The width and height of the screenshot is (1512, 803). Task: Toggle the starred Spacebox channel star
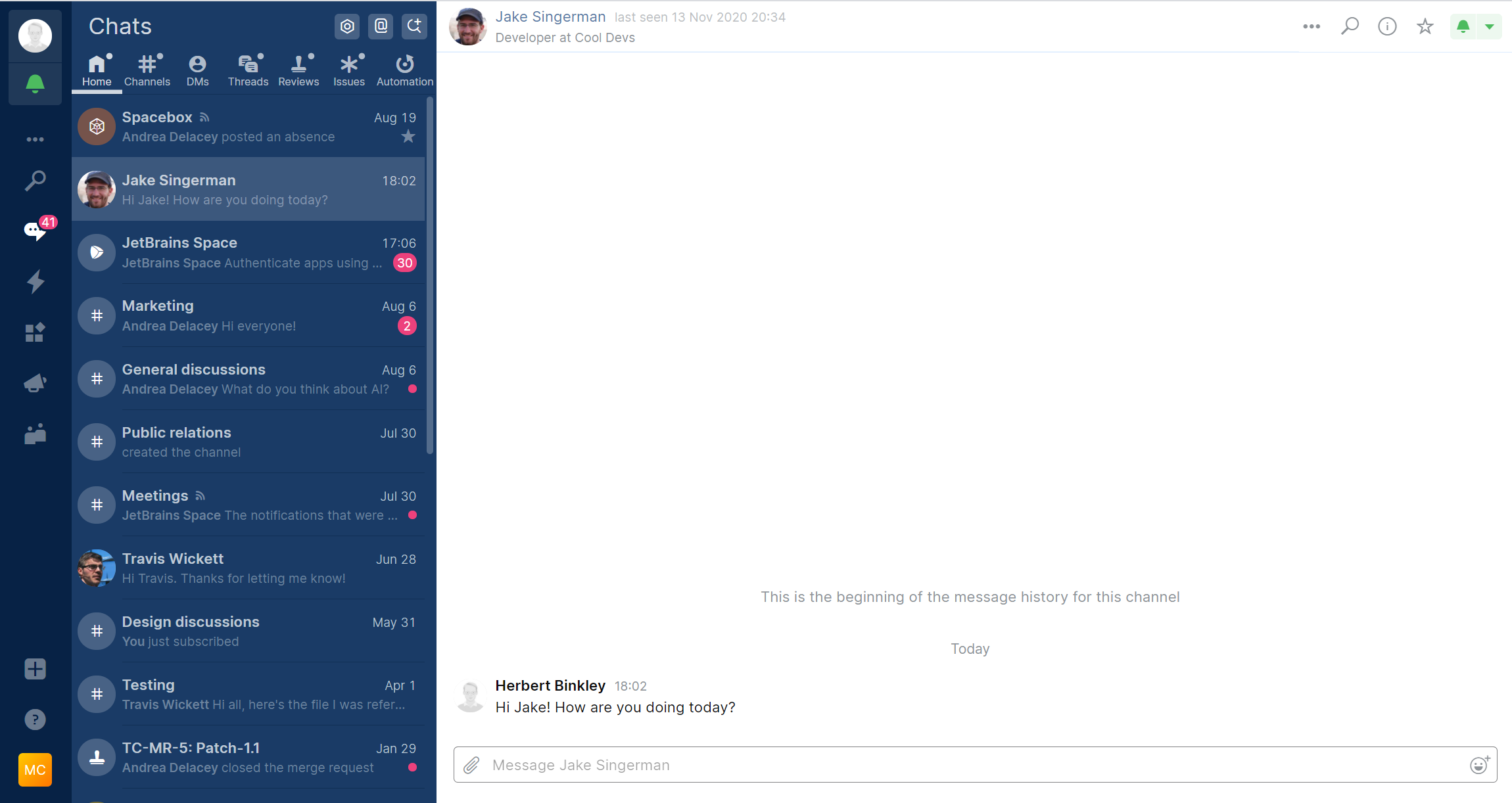click(408, 137)
